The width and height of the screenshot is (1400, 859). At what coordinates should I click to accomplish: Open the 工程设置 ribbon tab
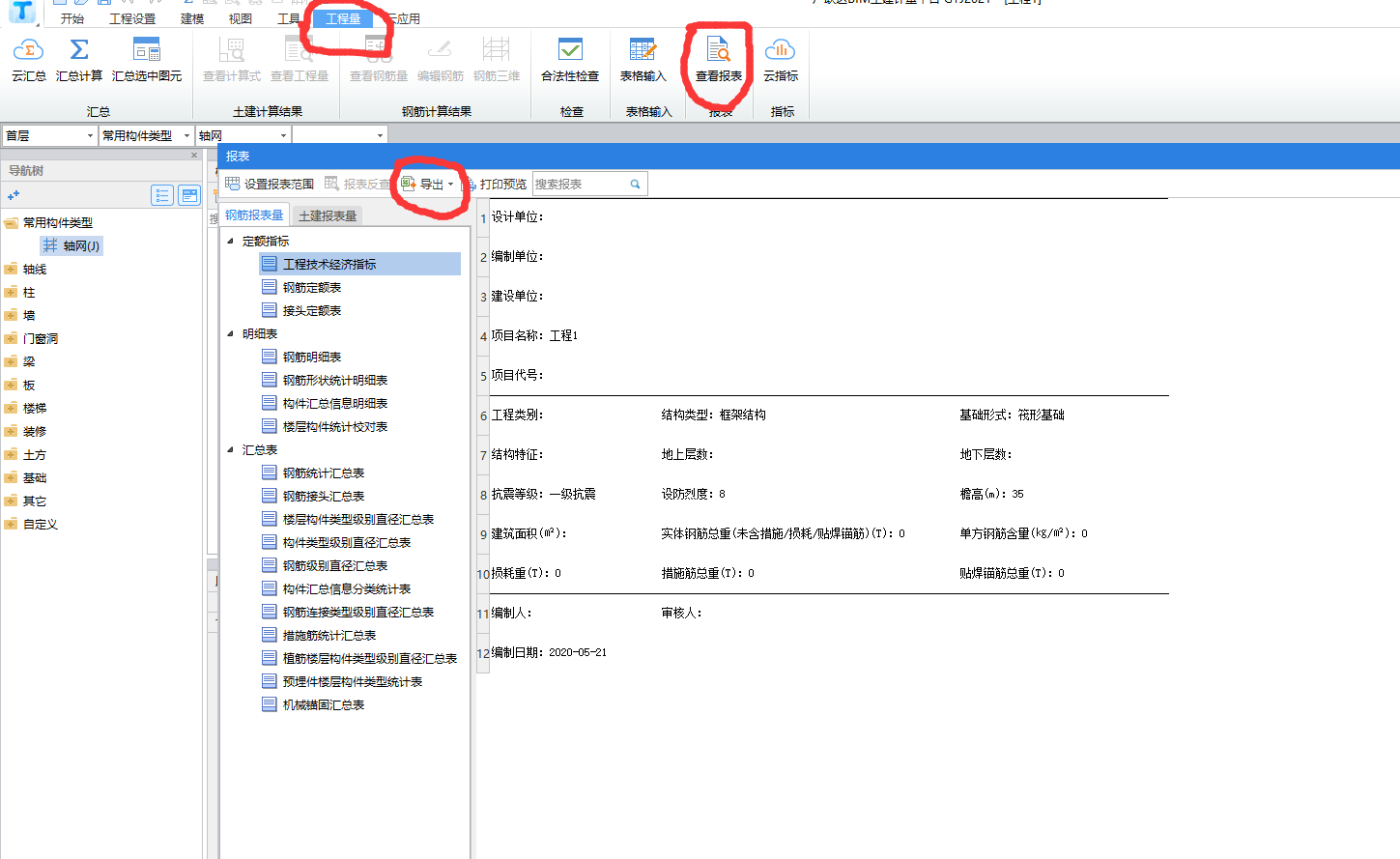tap(132, 18)
